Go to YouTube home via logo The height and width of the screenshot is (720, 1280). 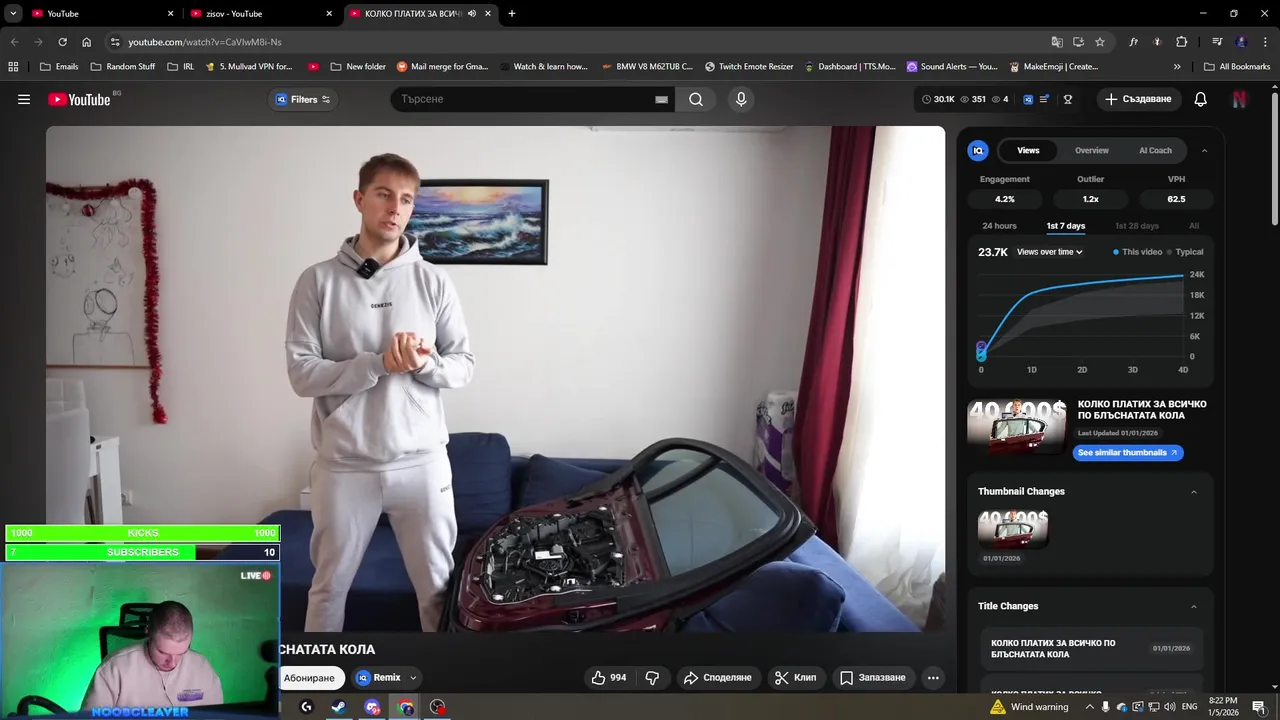79,99
